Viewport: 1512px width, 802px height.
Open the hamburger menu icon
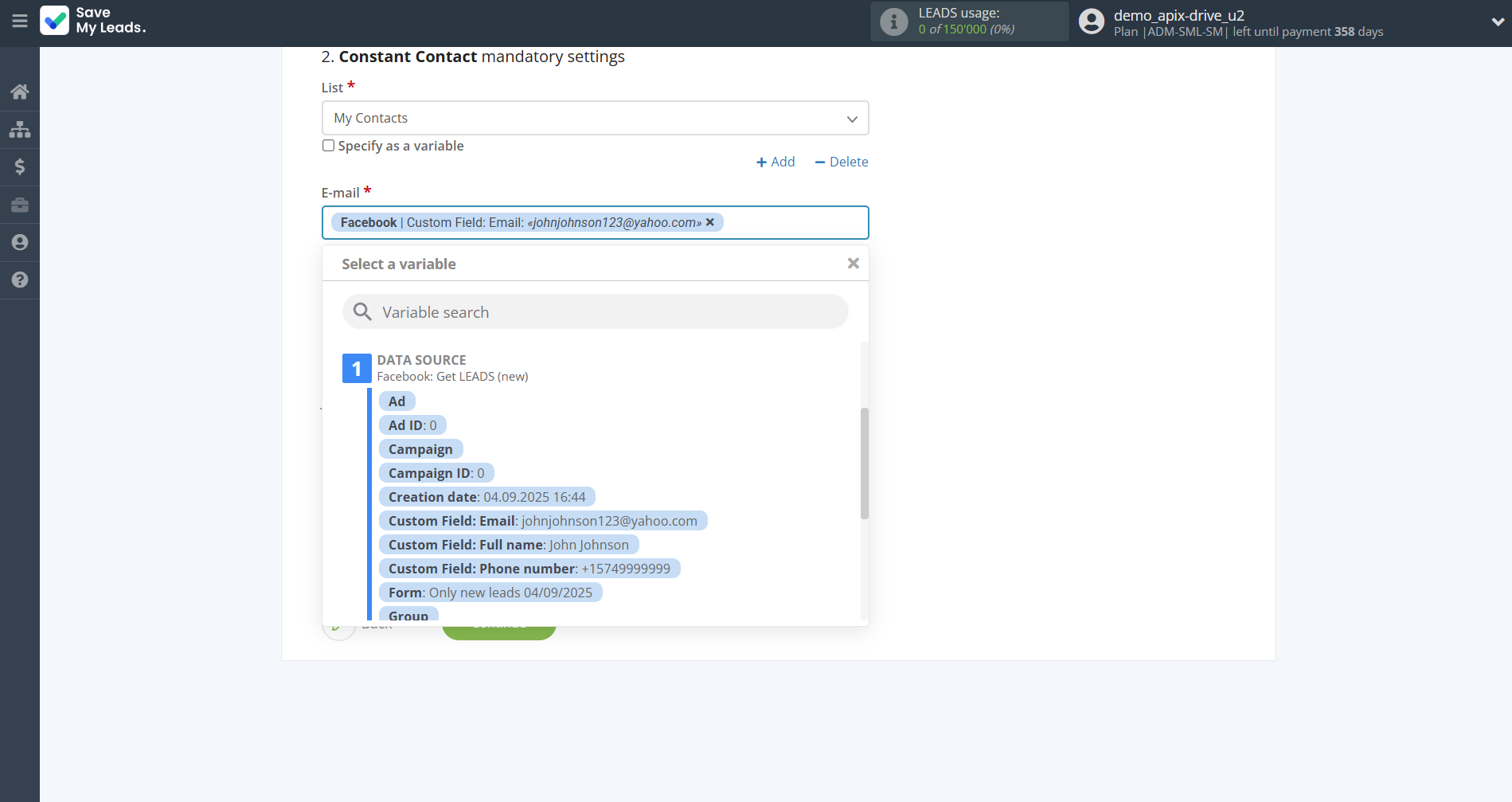click(x=20, y=22)
